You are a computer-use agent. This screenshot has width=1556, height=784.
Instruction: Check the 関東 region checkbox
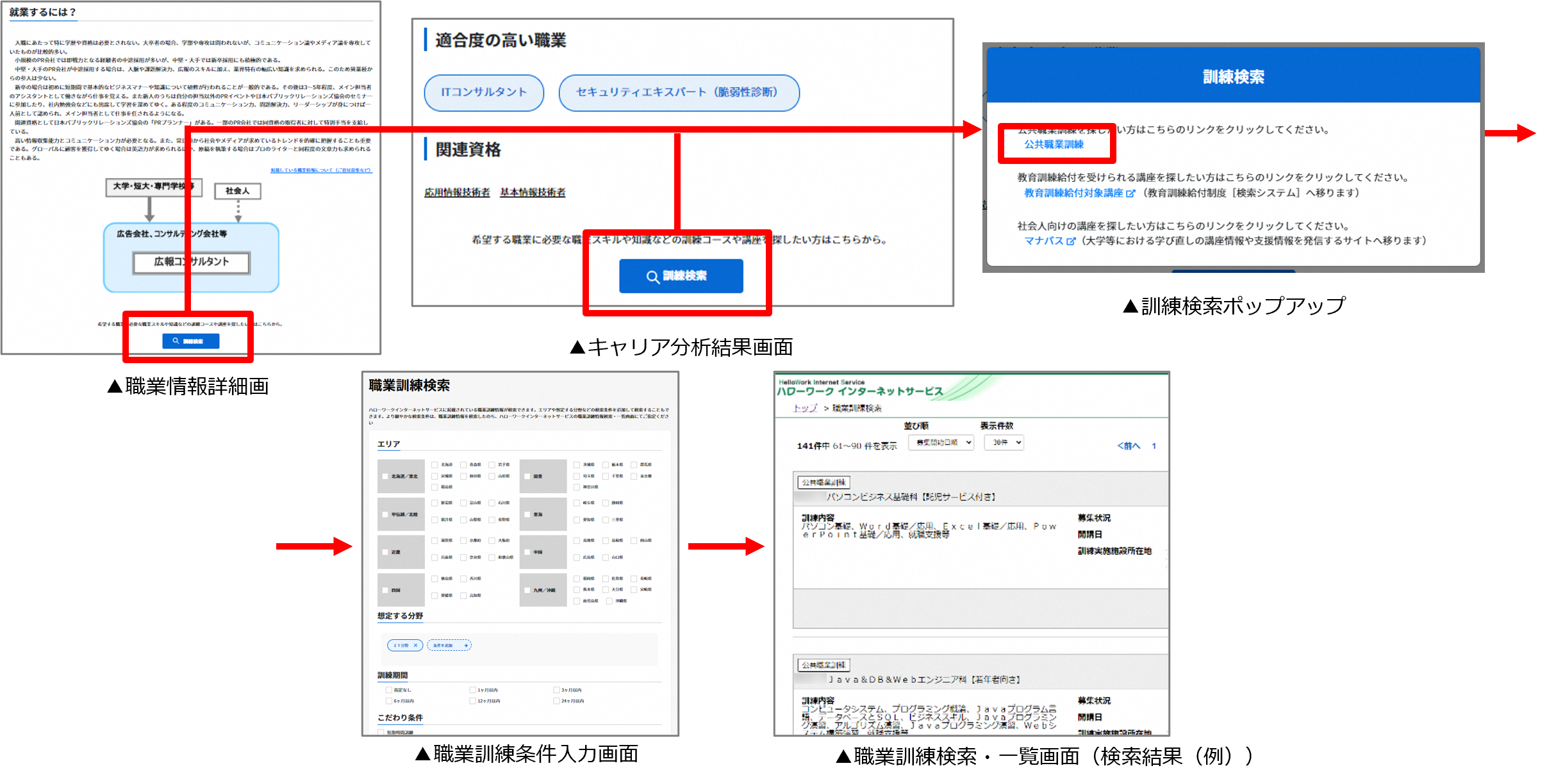[527, 477]
